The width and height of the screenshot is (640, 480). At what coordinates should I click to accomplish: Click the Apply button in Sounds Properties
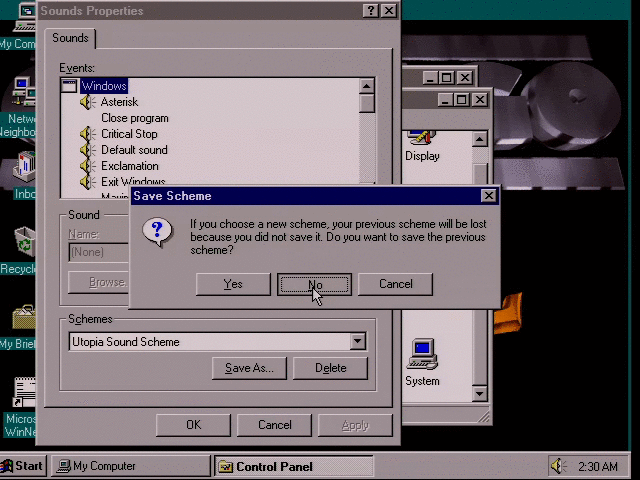tap(355, 425)
